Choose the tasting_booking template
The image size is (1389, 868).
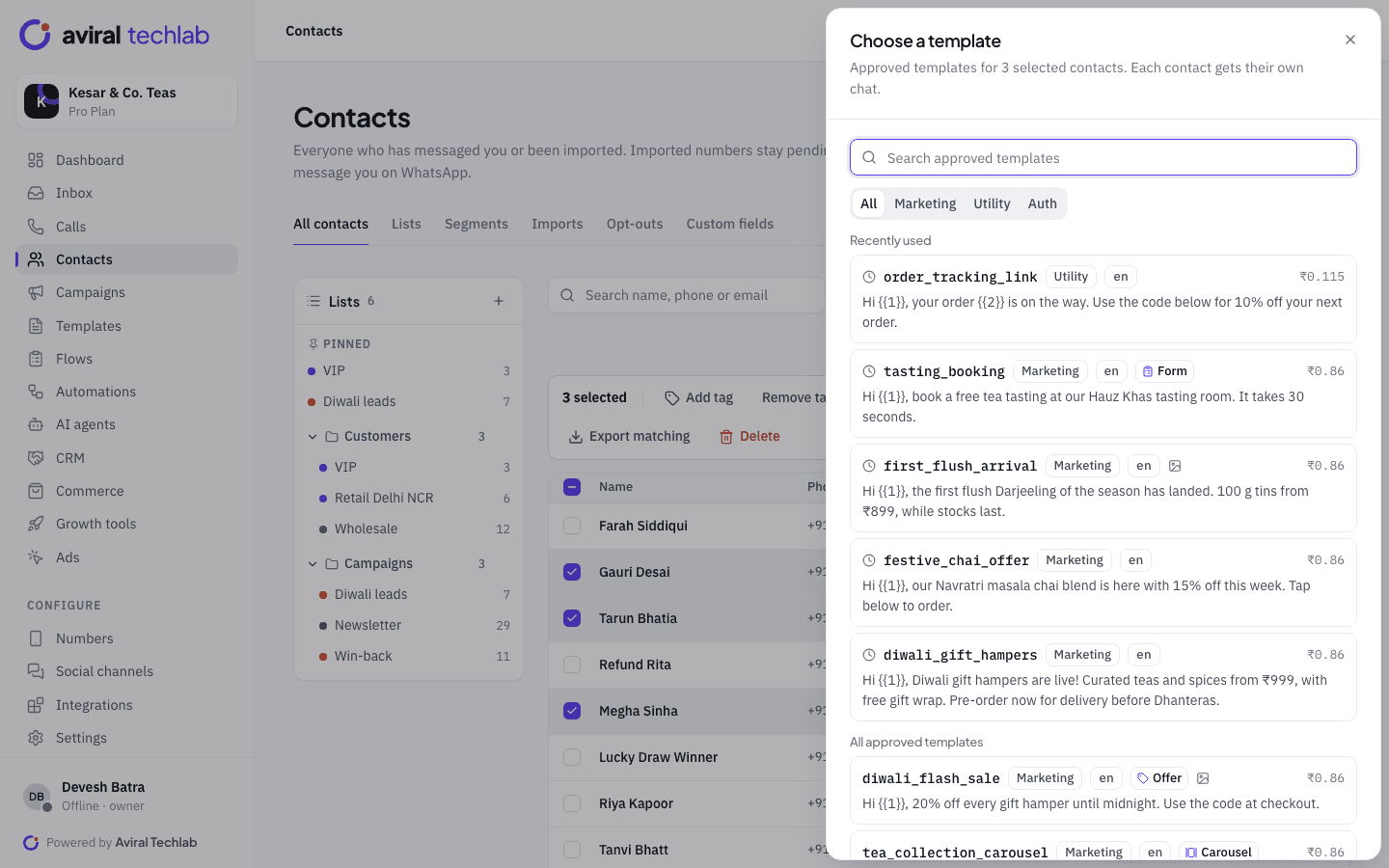1103,393
